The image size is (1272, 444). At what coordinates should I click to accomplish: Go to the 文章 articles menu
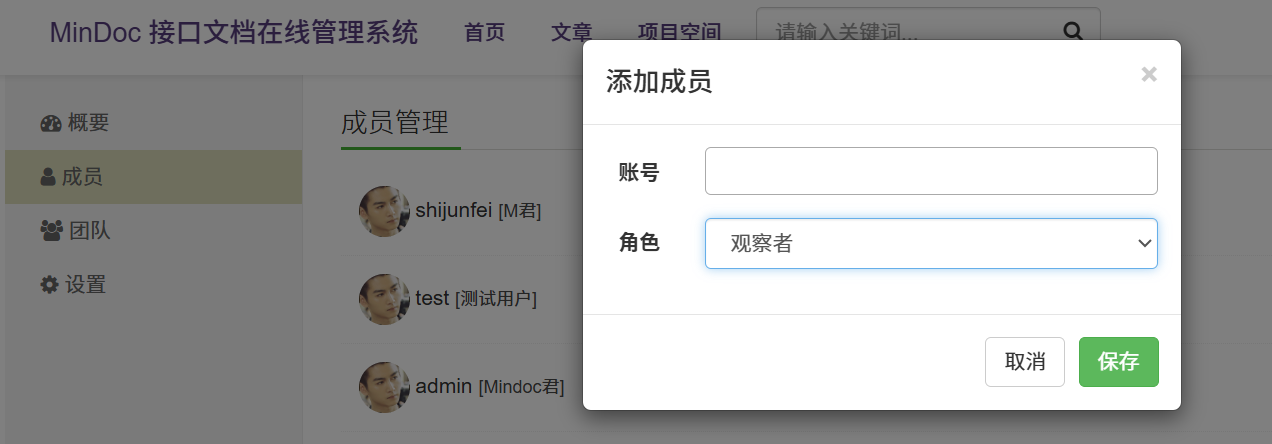tap(571, 33)
